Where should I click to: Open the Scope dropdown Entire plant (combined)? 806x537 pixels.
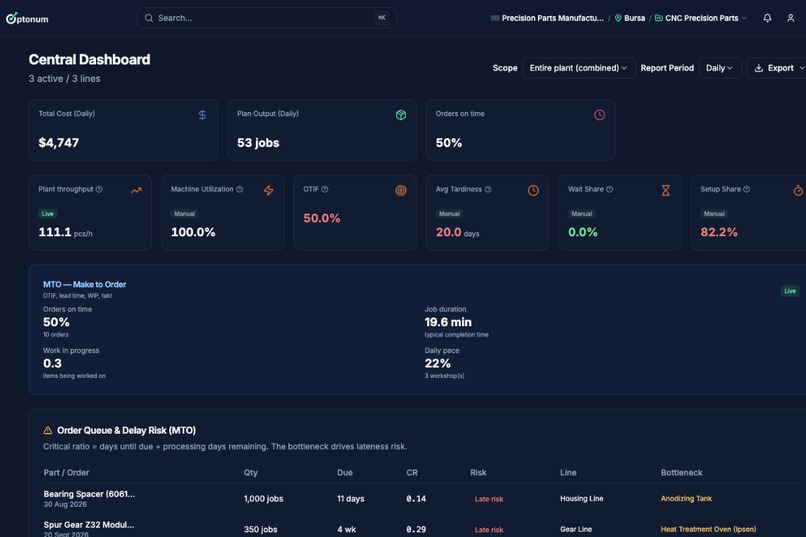tap(579, 68)
